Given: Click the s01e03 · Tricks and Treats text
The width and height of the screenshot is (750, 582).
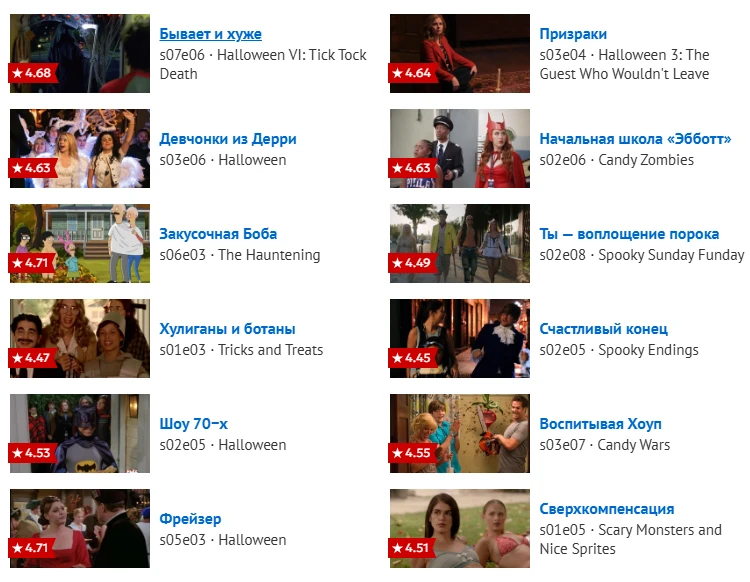Looking at the screenshot, I should coord(241,350).
